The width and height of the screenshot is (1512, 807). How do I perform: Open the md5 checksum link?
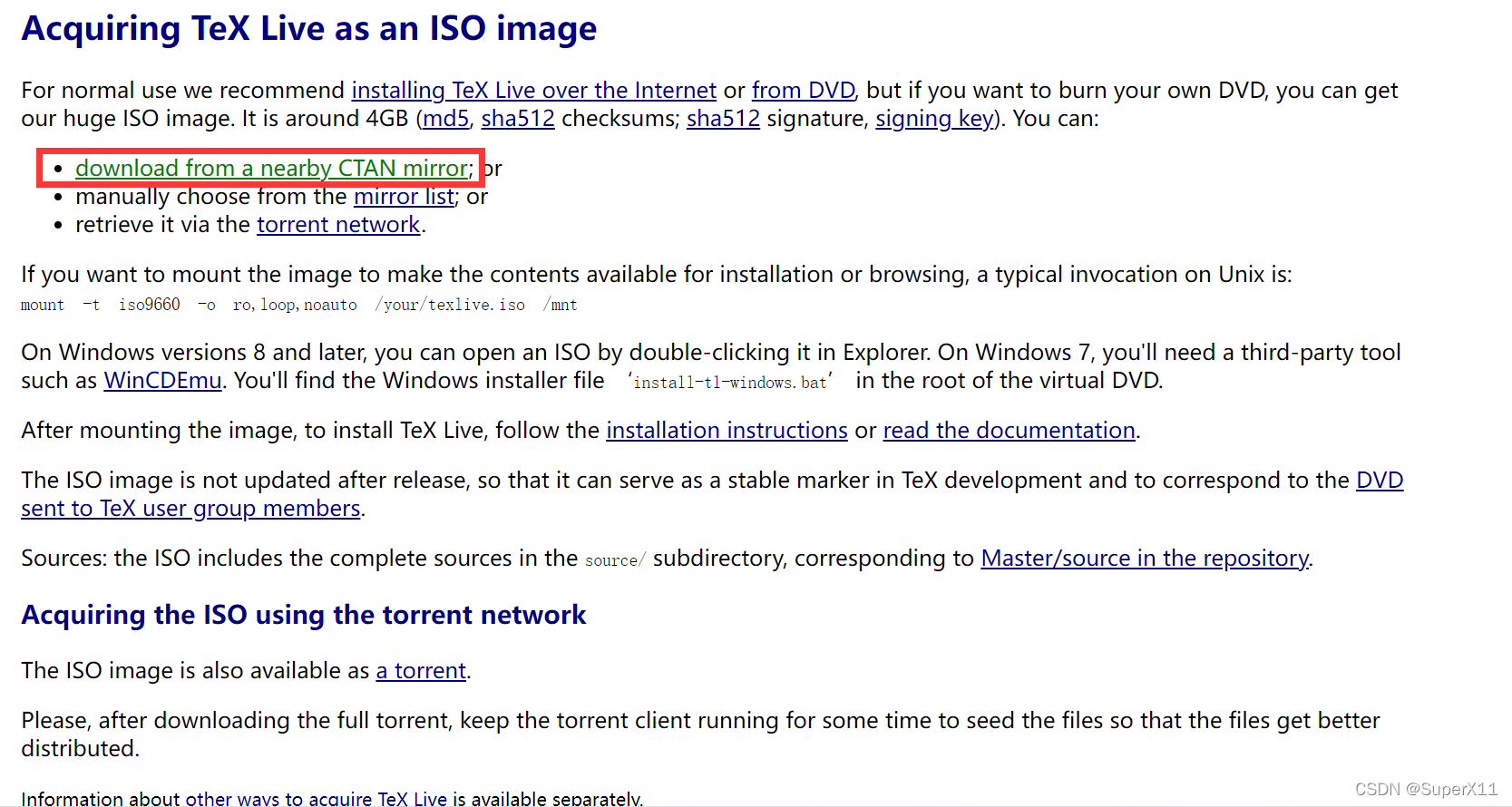[446, 119]
